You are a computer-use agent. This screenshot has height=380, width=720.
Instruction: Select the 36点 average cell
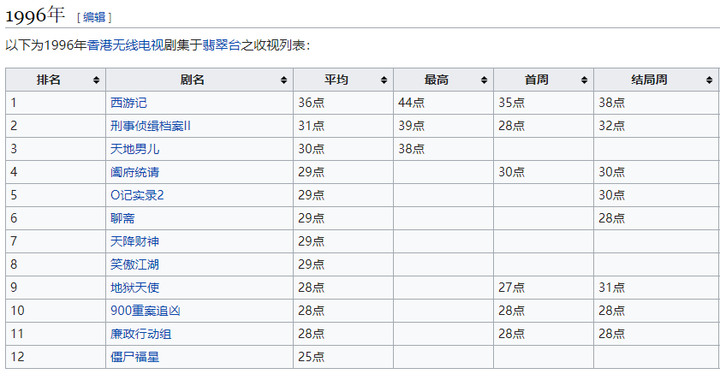pos(343,103)
